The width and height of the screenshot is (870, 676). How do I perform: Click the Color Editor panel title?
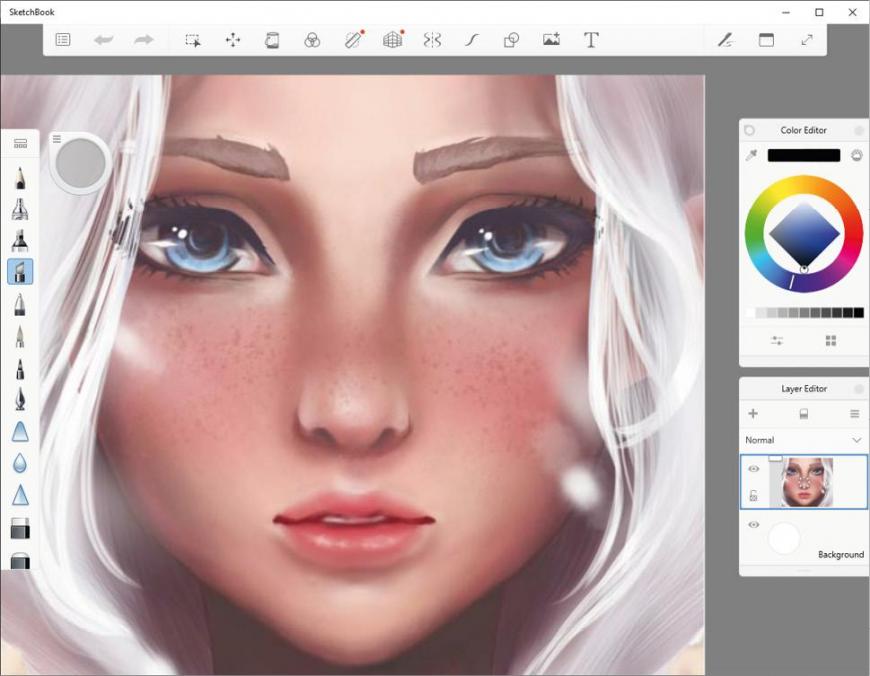(803, 130)
